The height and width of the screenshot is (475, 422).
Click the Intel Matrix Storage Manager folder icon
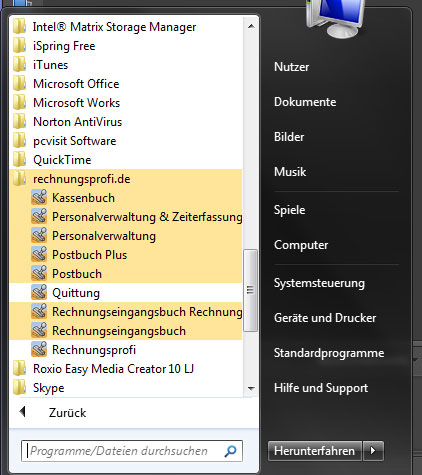click(20, 26)
